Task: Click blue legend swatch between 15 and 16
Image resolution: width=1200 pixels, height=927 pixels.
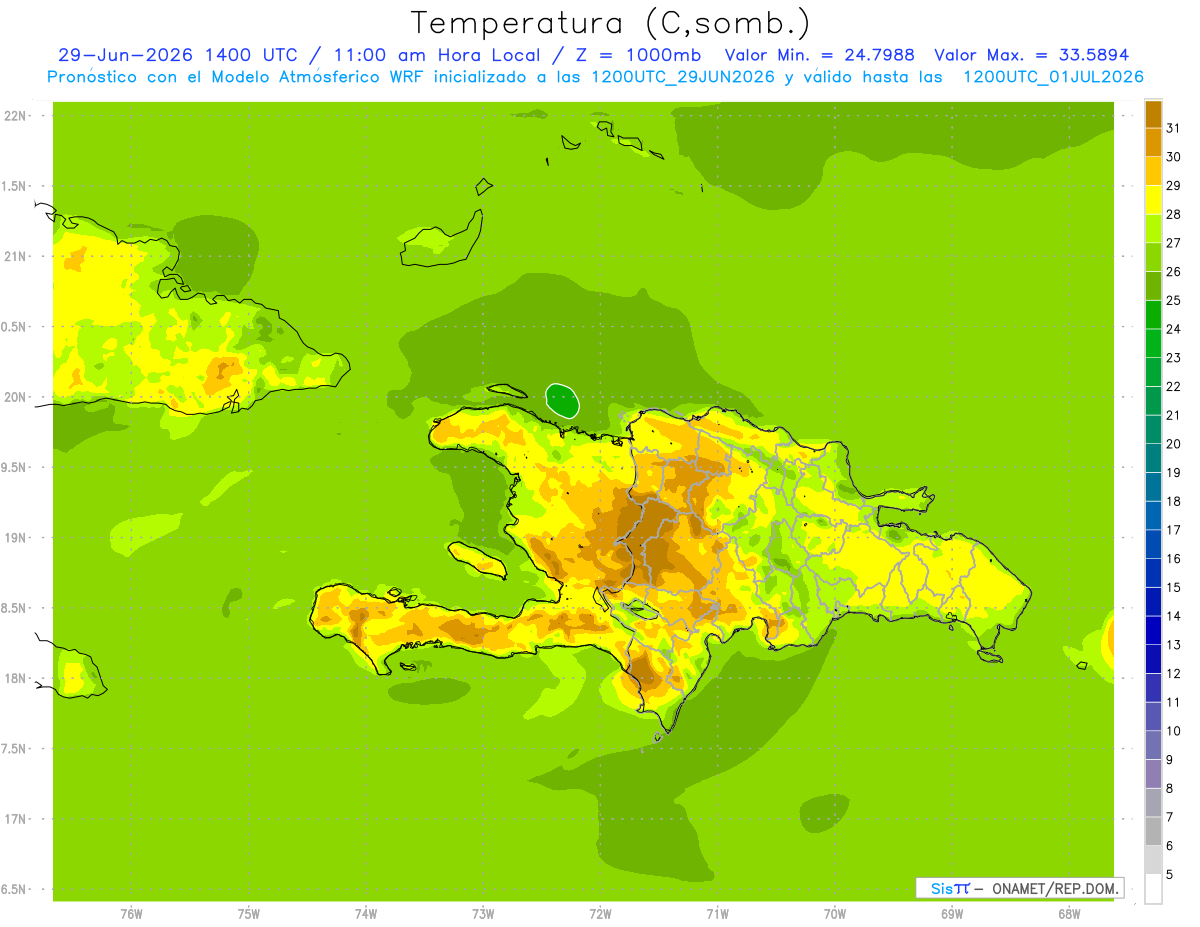Action: point(1153,573)
